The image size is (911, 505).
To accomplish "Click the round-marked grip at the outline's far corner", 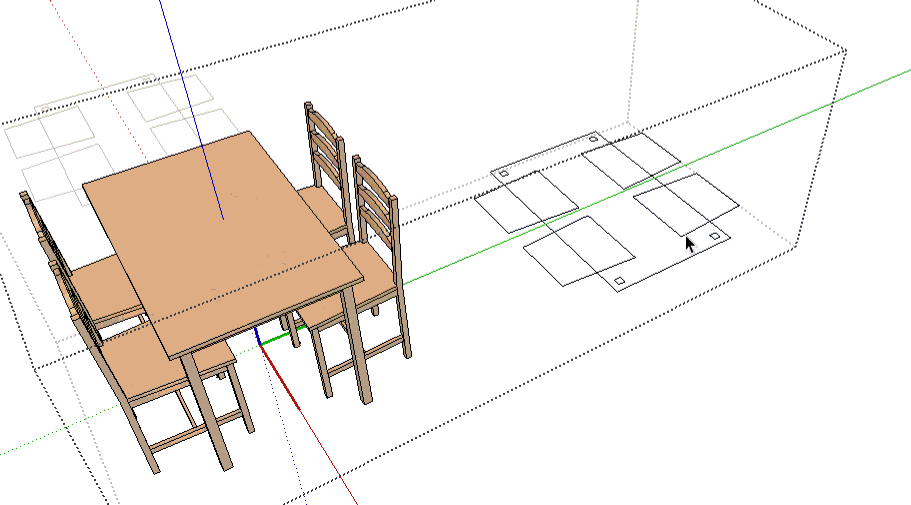I will tap(593, 139).
